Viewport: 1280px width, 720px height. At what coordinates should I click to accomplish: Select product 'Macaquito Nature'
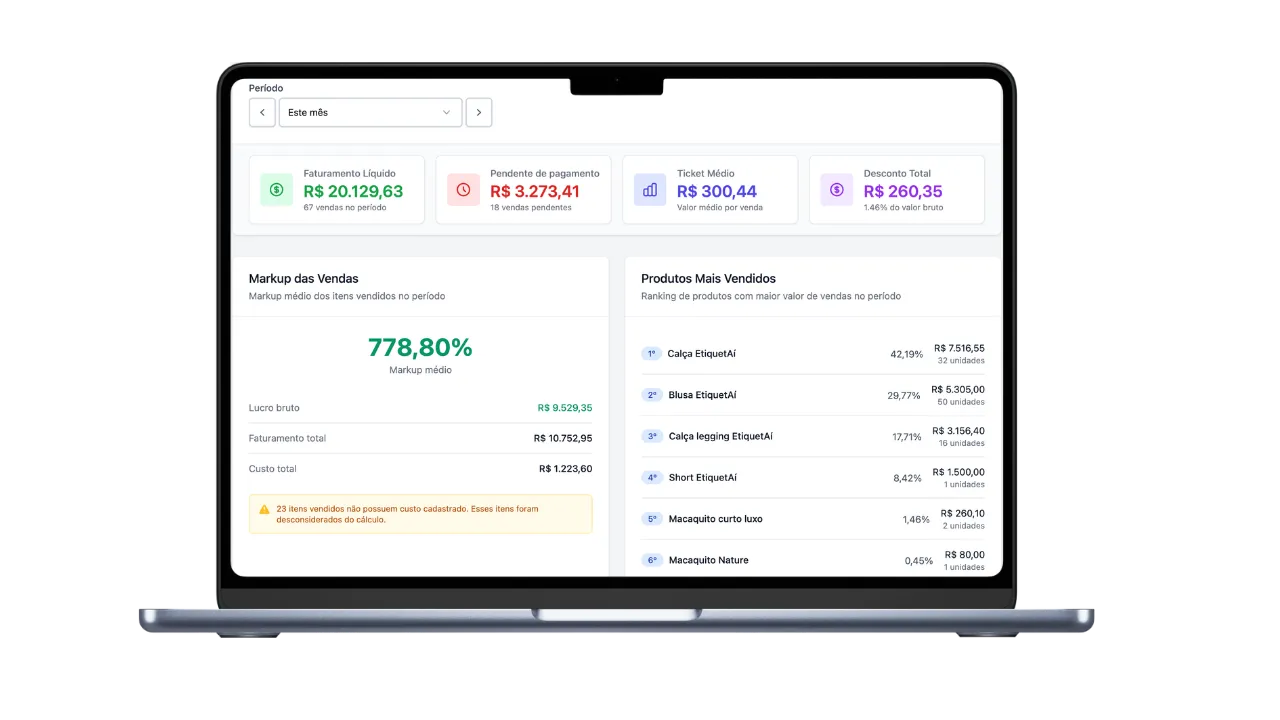[709, 560]
